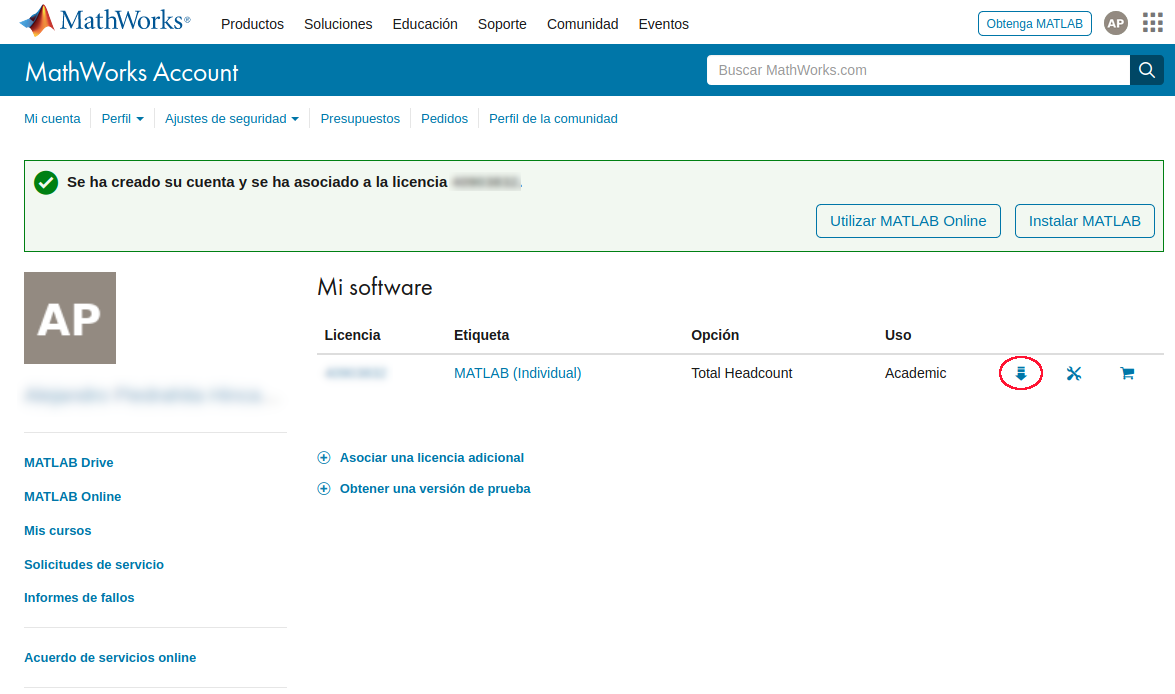Click the Academic use cell
The image size is (1175, 694).
(915, 373)
